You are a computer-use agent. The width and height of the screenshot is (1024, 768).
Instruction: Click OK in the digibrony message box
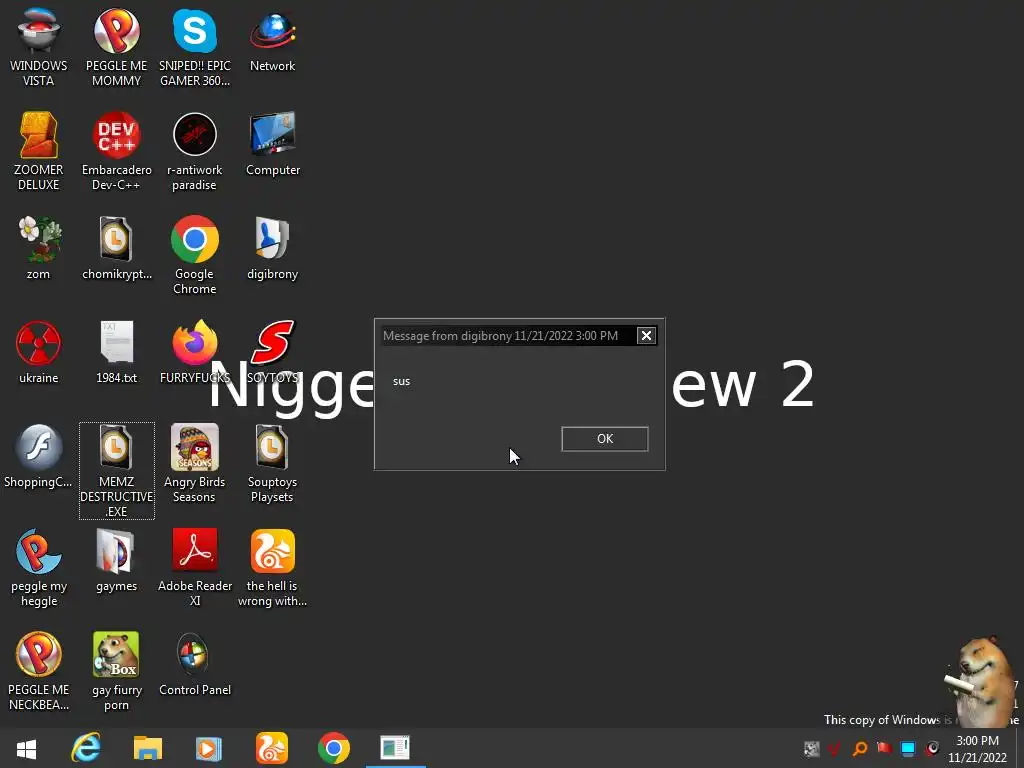pos(605,439)
